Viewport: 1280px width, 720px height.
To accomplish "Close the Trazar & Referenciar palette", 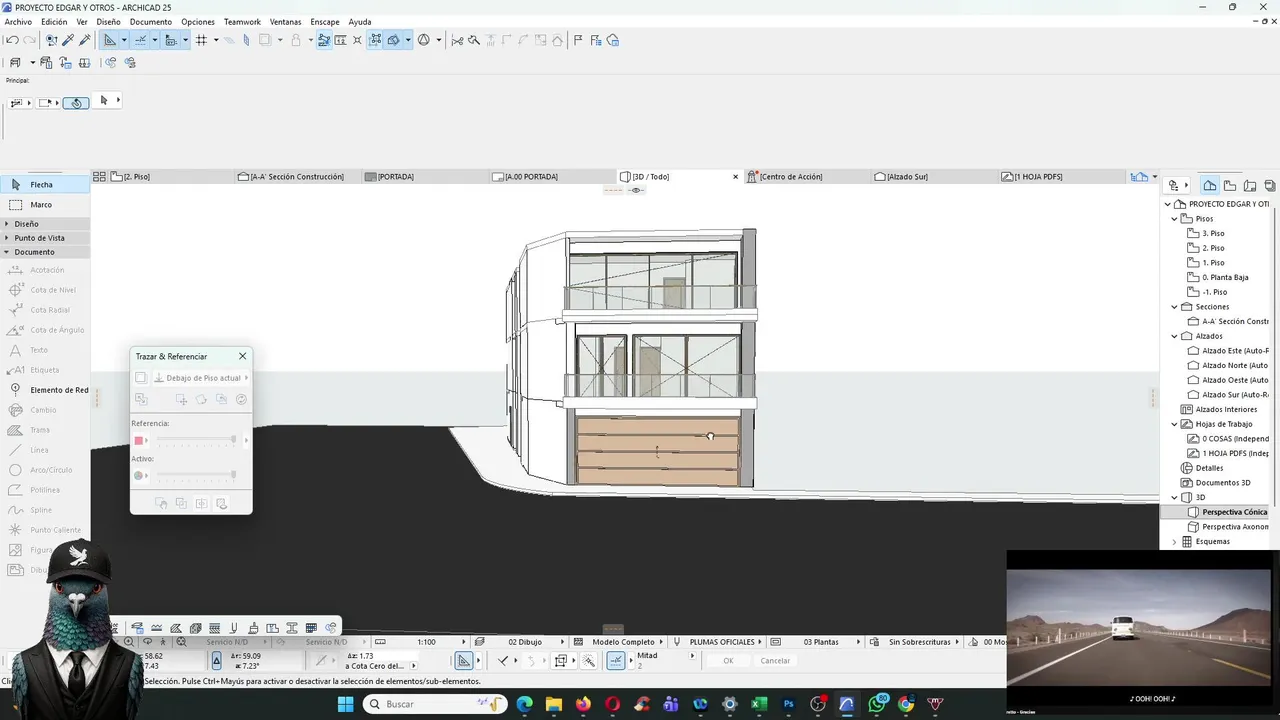I will point(242,356).
